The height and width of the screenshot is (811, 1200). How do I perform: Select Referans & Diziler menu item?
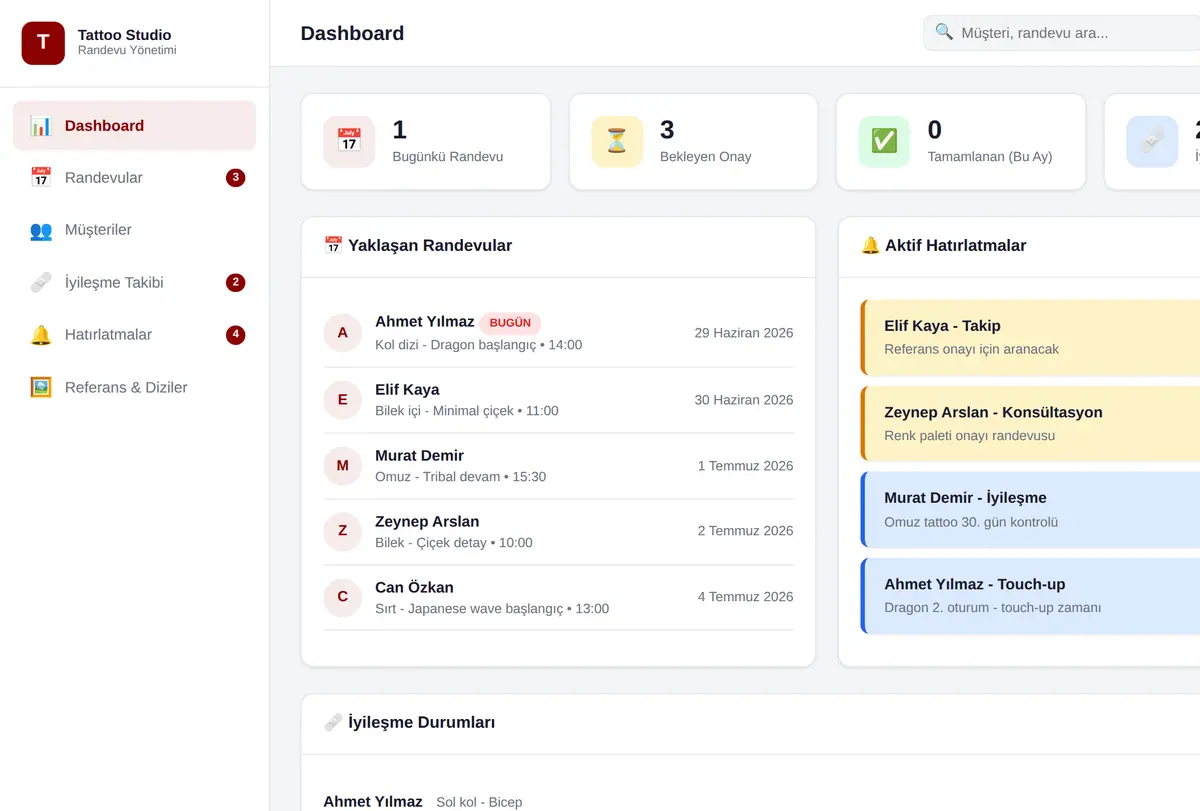[135, 387]
